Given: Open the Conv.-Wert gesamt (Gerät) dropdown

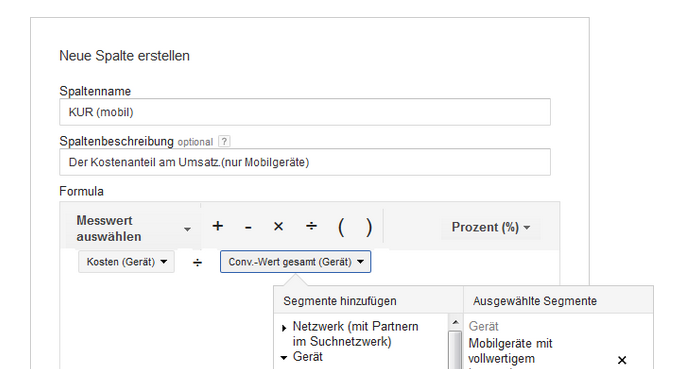Looking at the screenshot, I should (x=296, y=262).
